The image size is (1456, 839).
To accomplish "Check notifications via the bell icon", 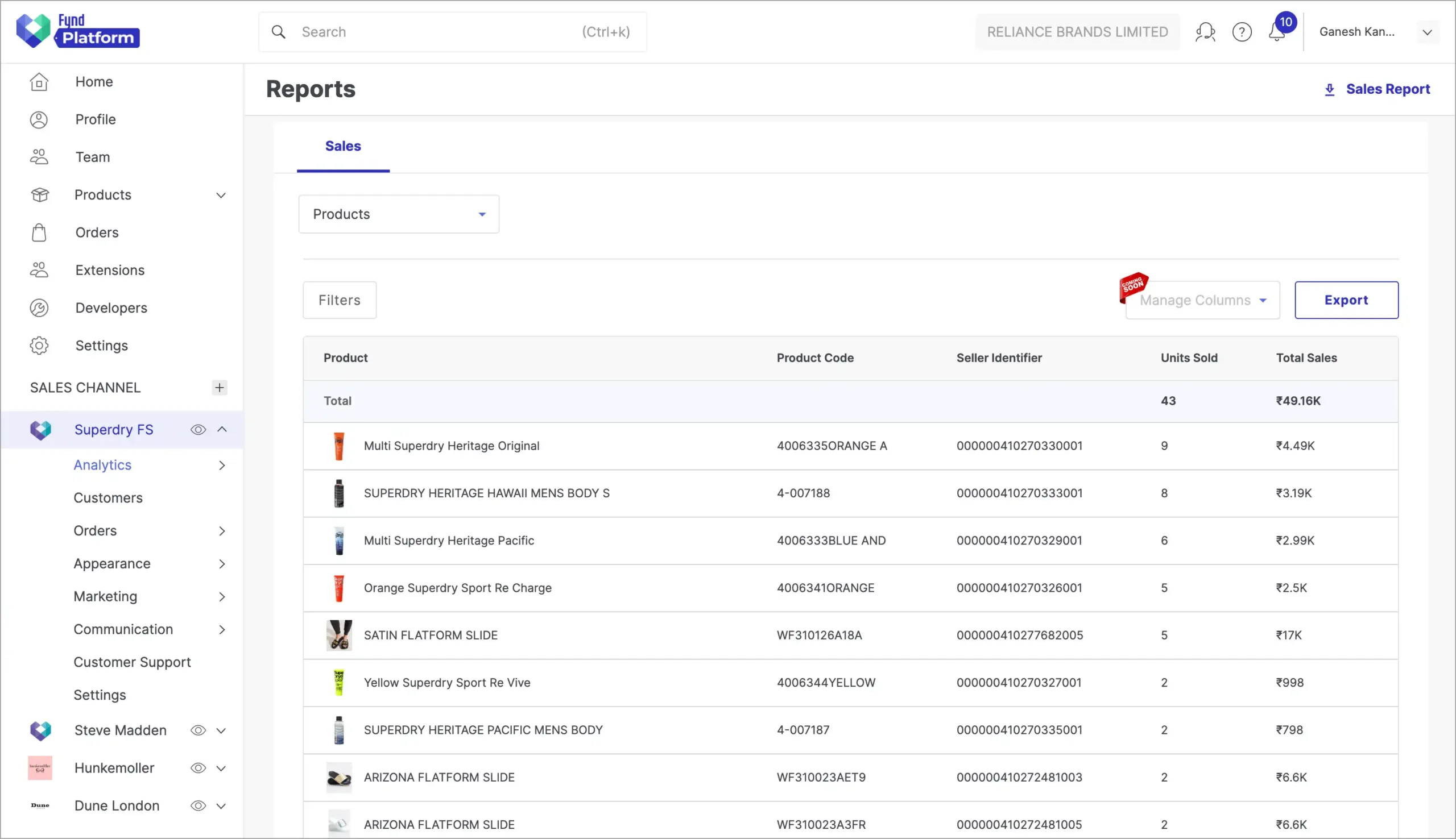I will pos(1278,32).
